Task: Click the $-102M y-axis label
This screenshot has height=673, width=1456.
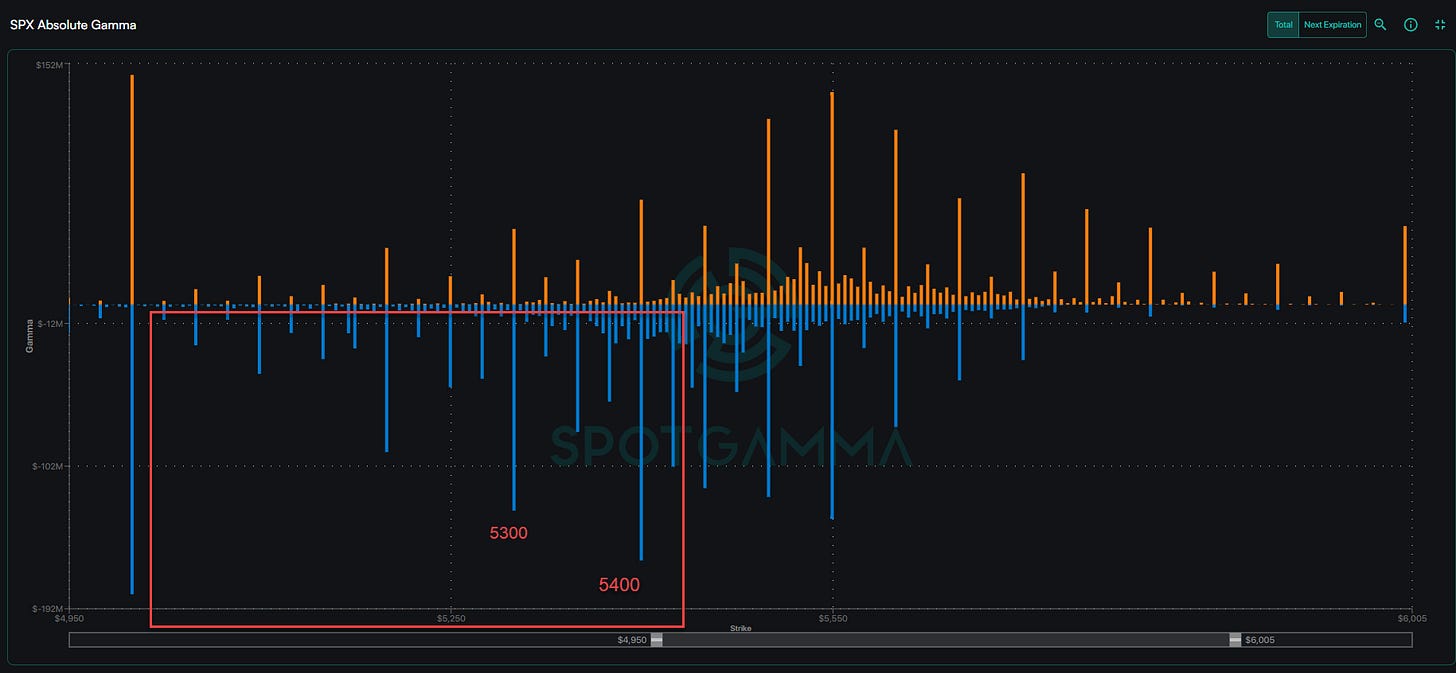Action: 48,466
